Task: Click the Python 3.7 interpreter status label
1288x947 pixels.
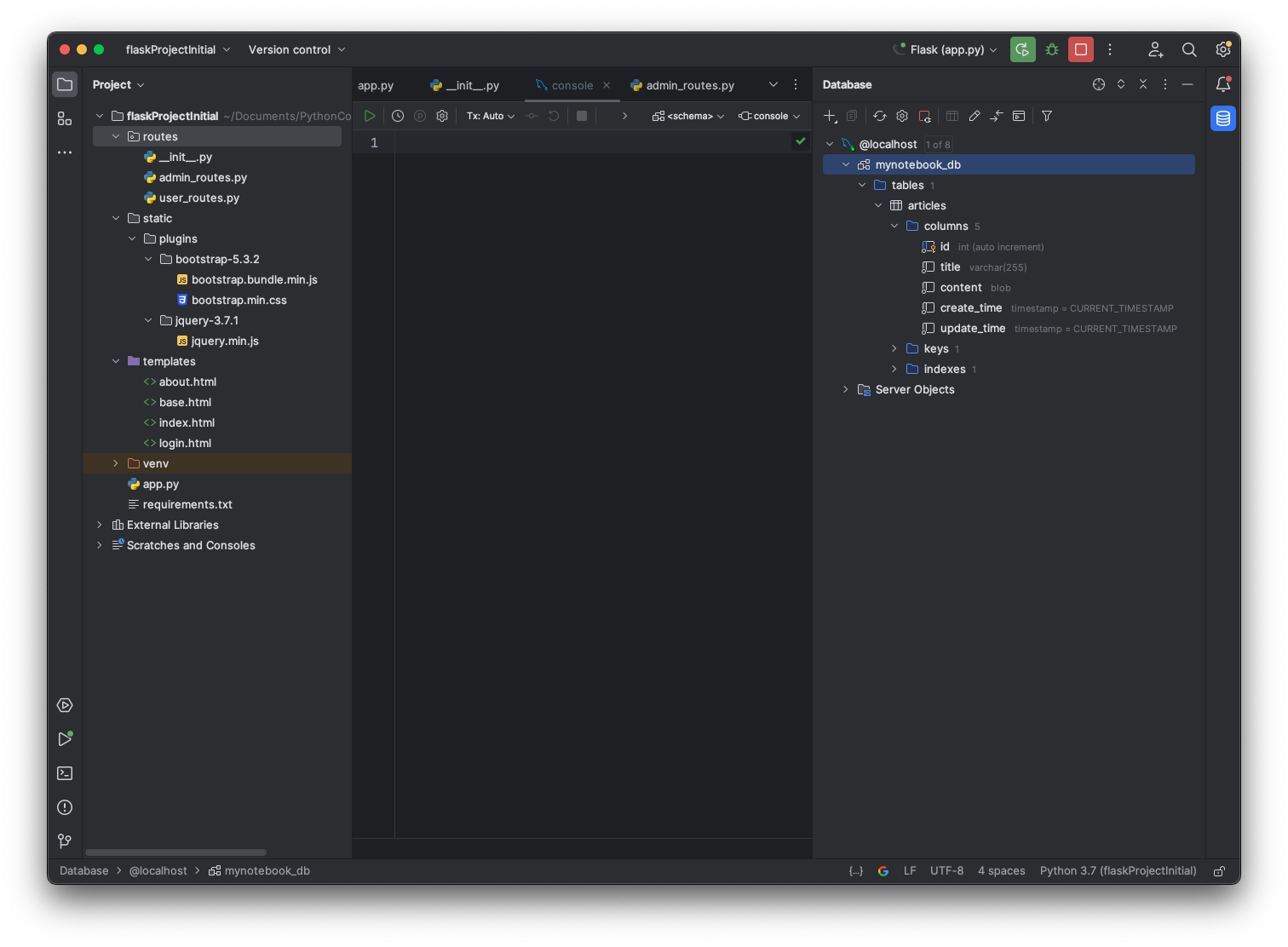Action: [1118, 871]
